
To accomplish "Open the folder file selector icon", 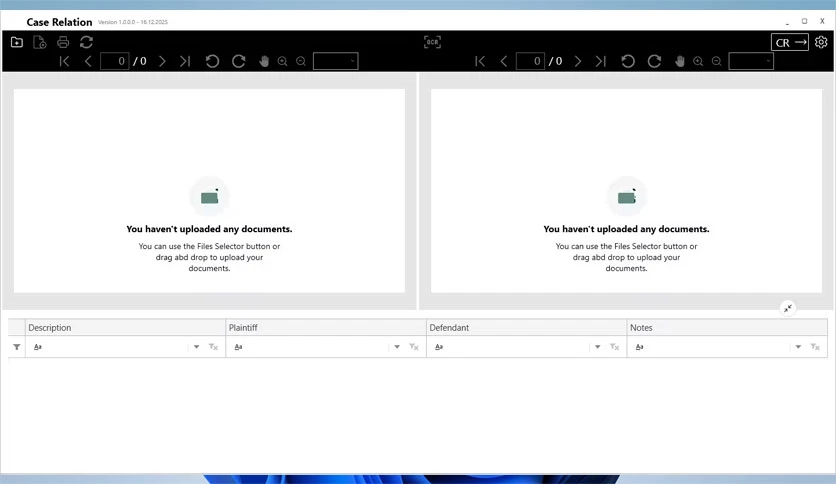I will click(x=17, y=42).
